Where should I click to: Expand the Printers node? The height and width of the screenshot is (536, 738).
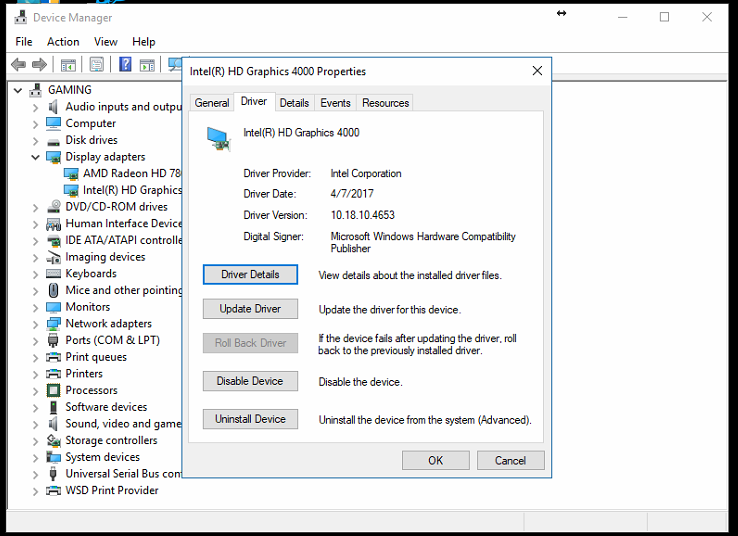point(36,375)
